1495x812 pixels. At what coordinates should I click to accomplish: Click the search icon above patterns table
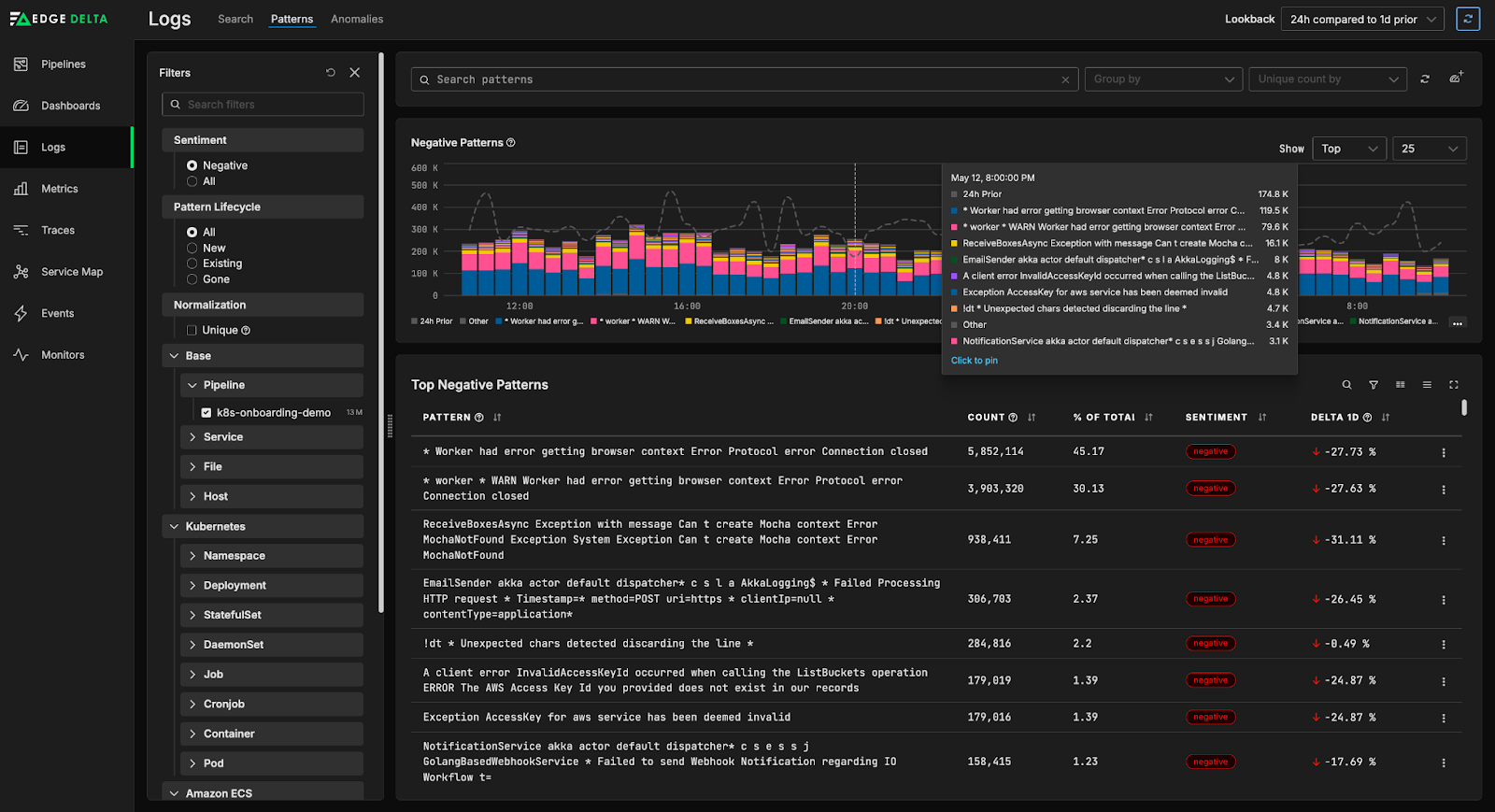(1346, 385)
